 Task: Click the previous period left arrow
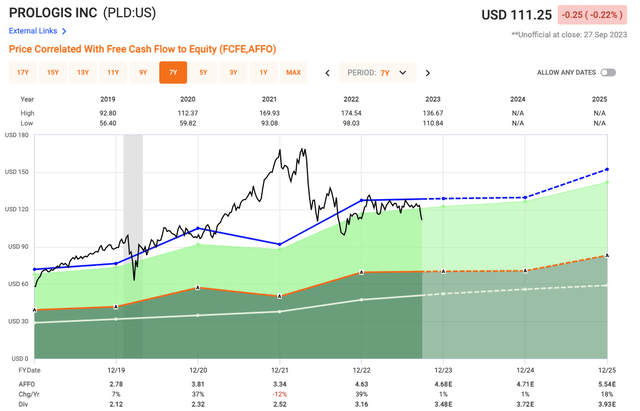pyautogui.click(x=328, y=73)
